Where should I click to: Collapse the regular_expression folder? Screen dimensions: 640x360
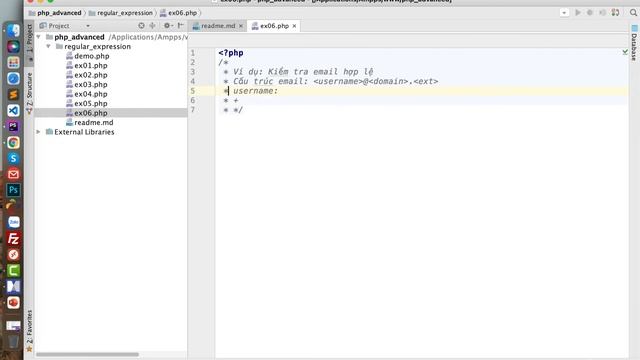[x=48, y=47]
